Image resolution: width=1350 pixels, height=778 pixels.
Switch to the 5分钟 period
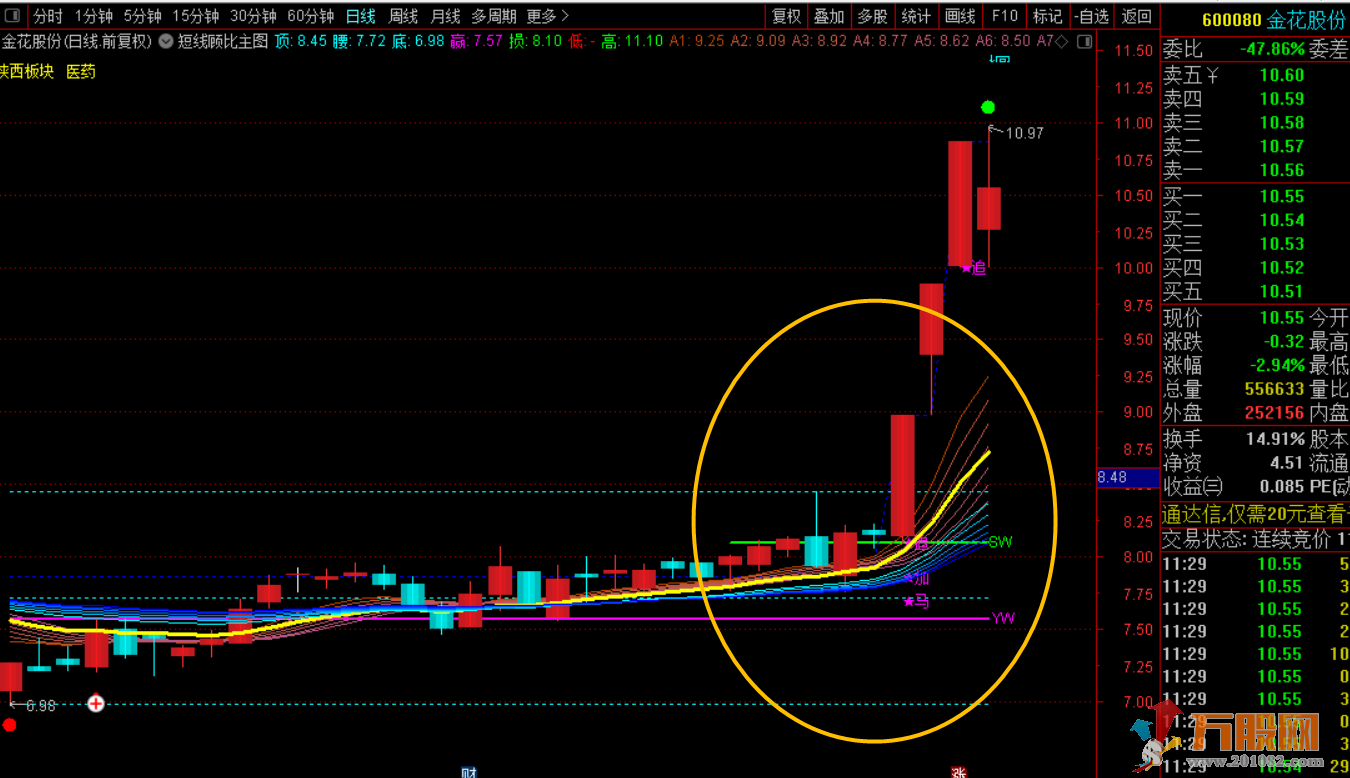[143, 16]
